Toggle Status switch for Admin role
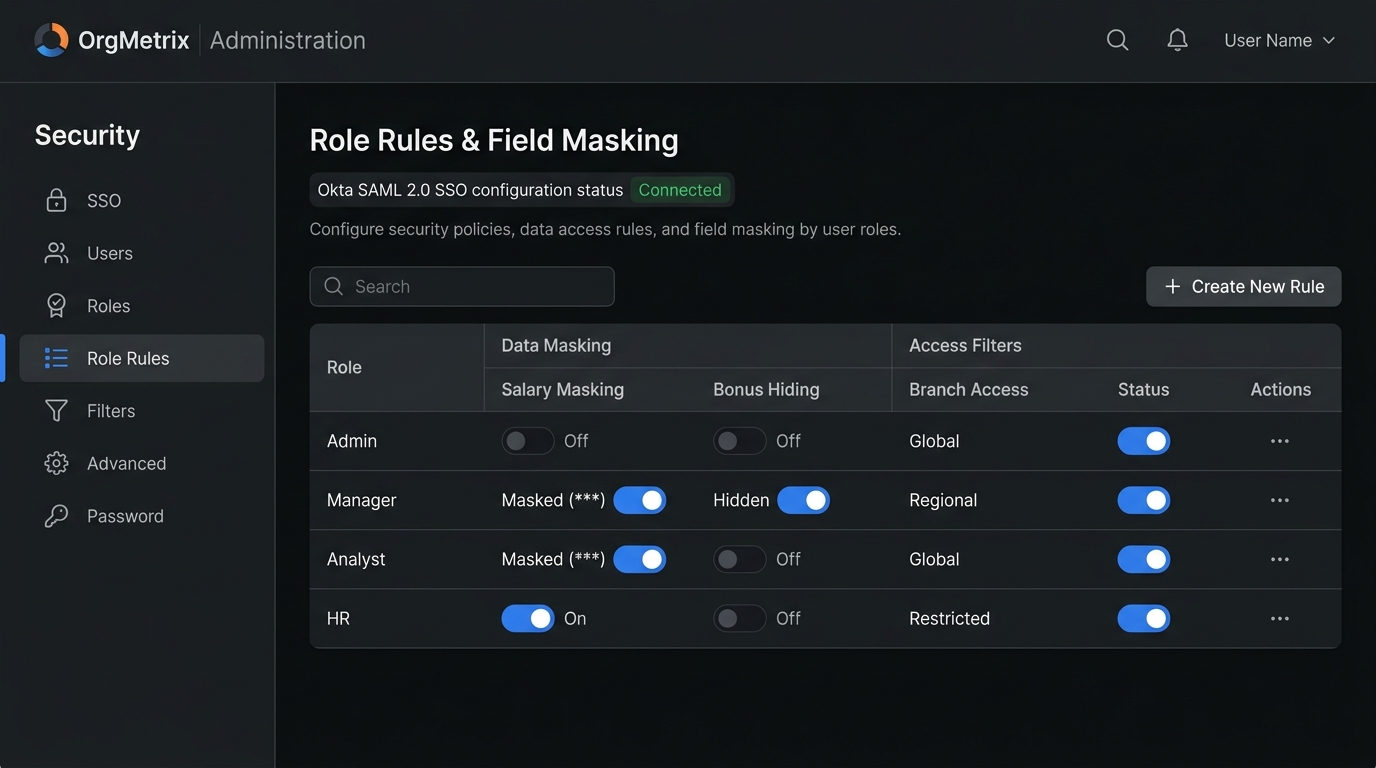 tap(1144, 441)
